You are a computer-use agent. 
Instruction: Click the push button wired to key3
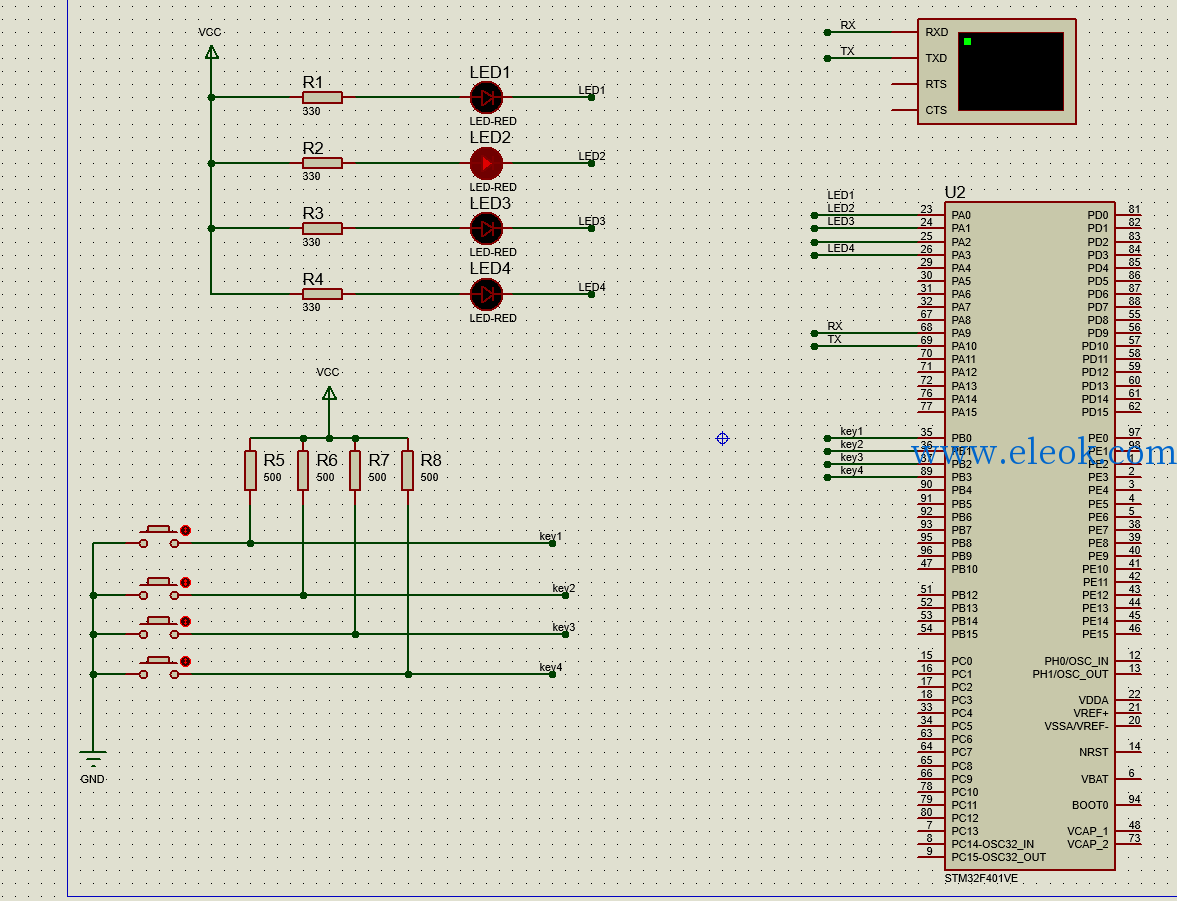pyautogui.click(x=159, y=628)
